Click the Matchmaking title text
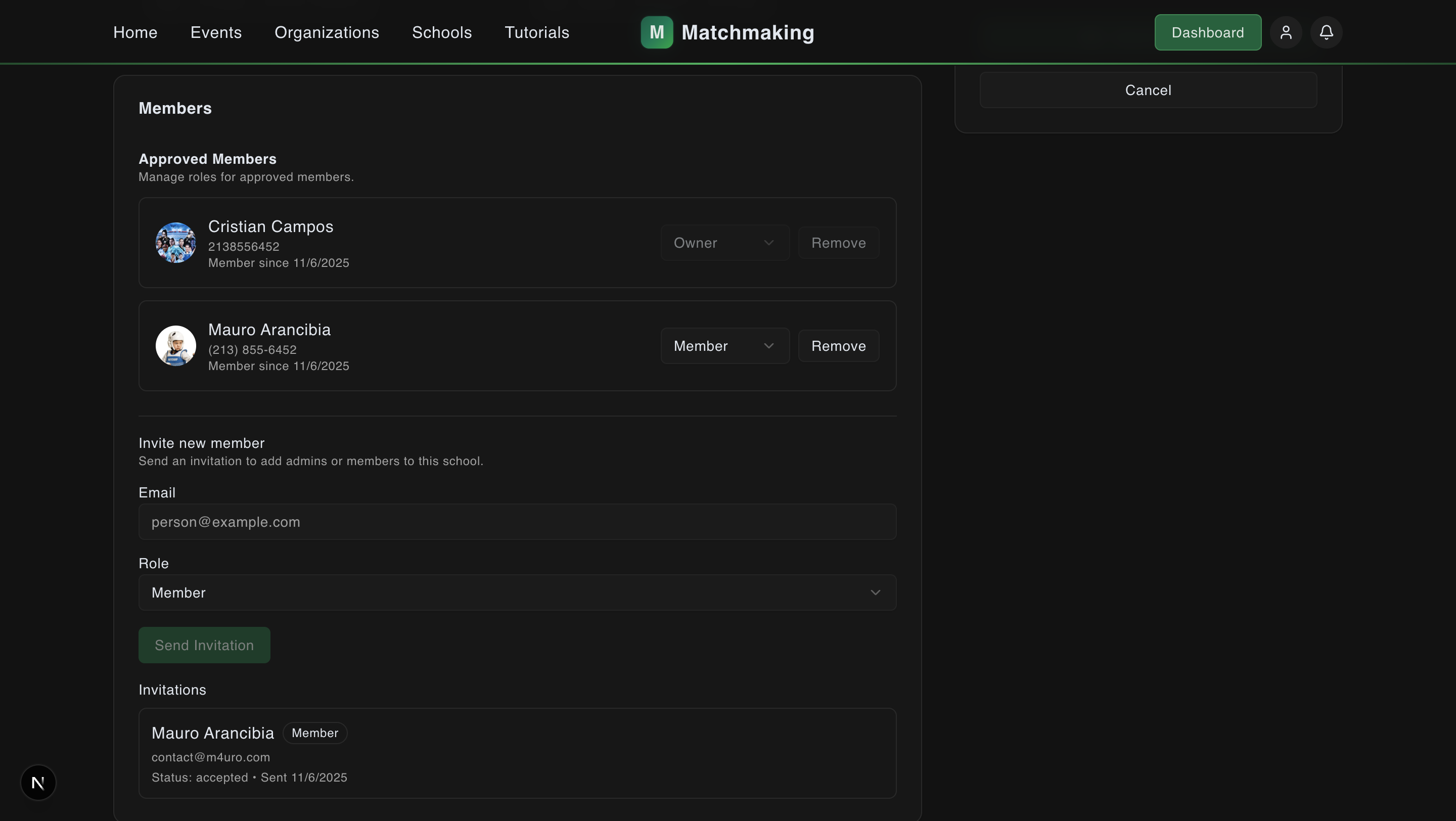This screenshot has height=821, width=1456. coord(748,32)
